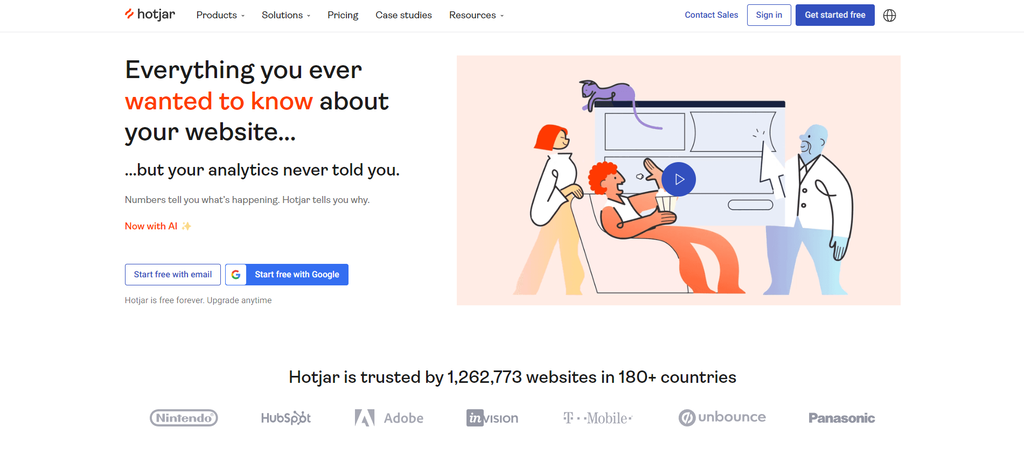This screenshot has height=455, width=1024.
Task: Expand the Solutions dropdown menu
Action: pyautogui.click(x=286, y=15)
